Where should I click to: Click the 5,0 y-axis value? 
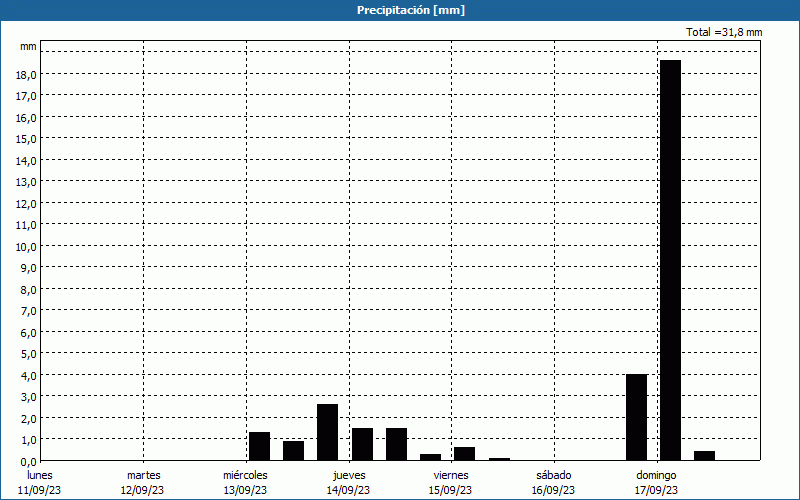[x=28, y=354]
